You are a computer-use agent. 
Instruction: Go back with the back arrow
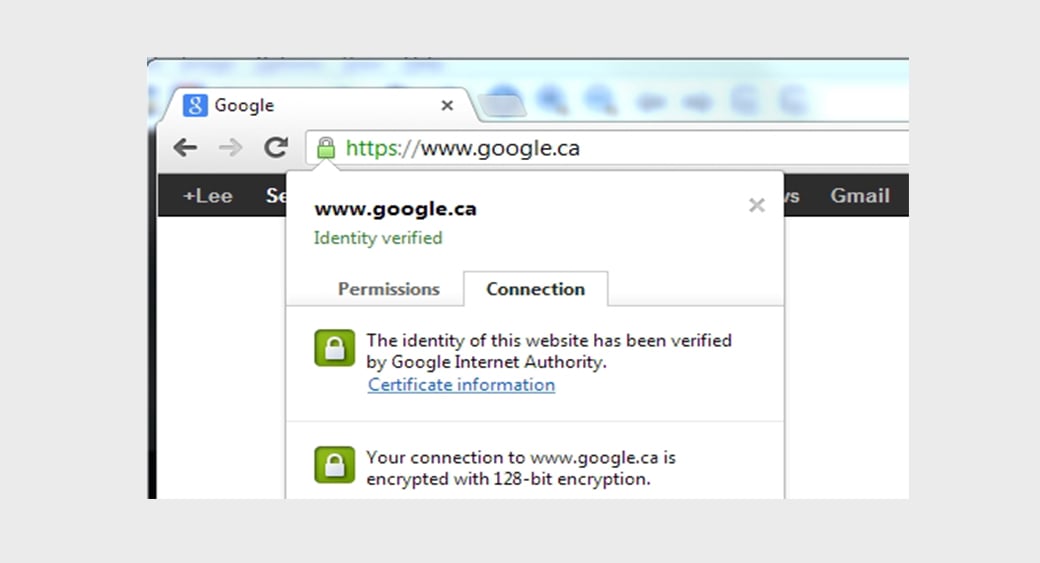tap(185, 148)
